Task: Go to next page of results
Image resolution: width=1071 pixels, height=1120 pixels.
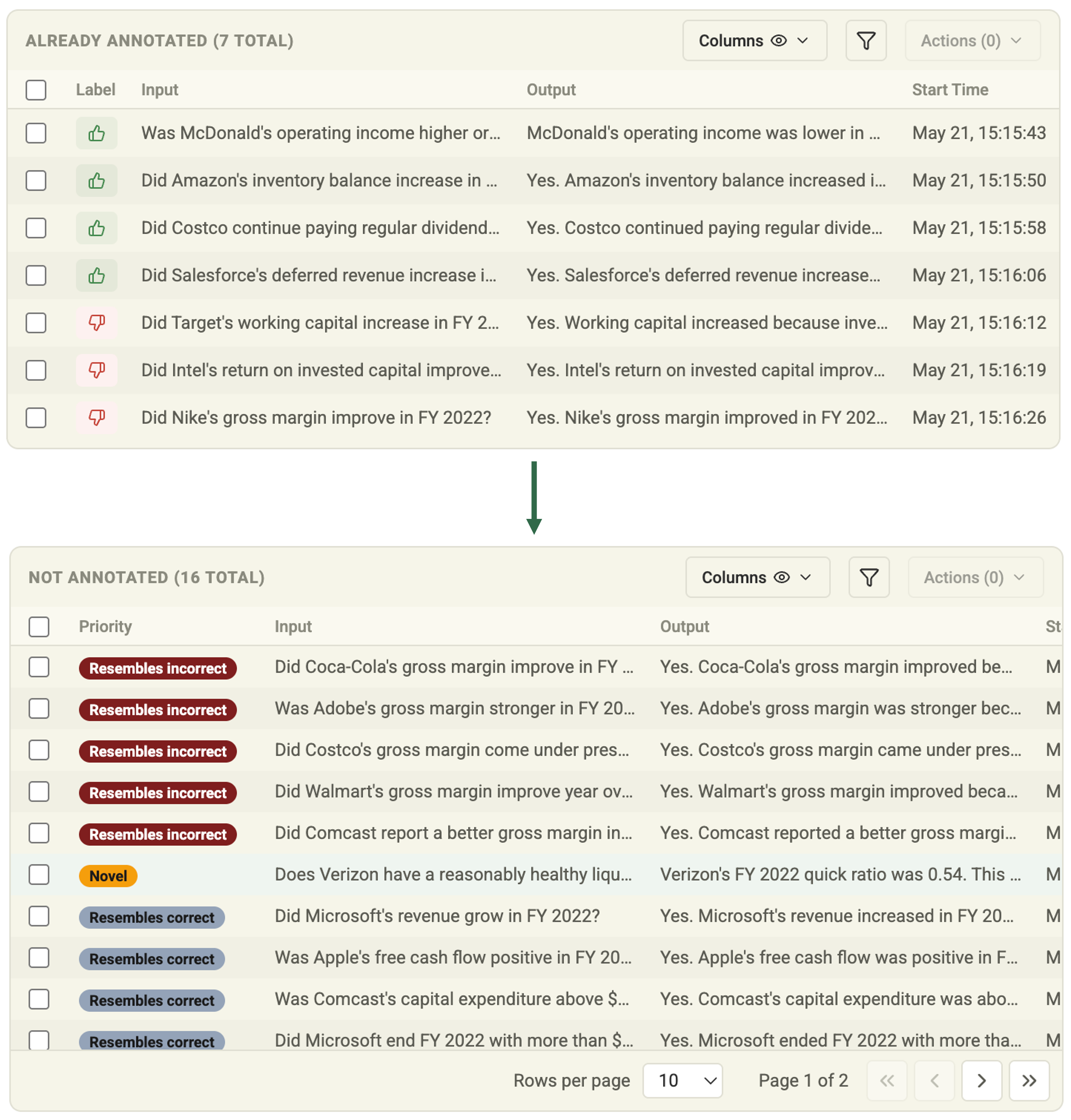Action: pyautogui.click(x=981, y=1080)
